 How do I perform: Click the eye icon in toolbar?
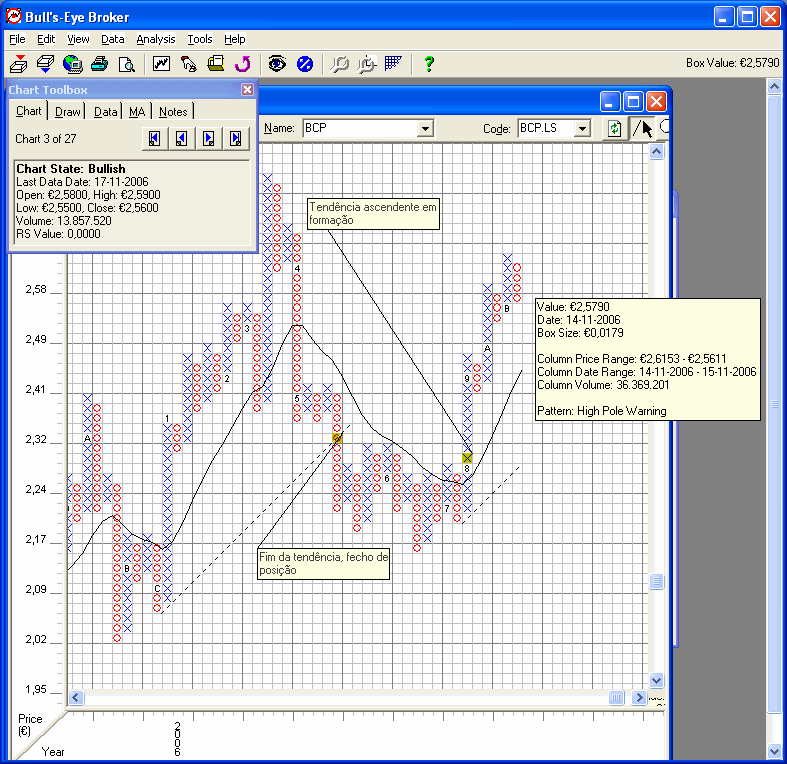pos(277,64)
